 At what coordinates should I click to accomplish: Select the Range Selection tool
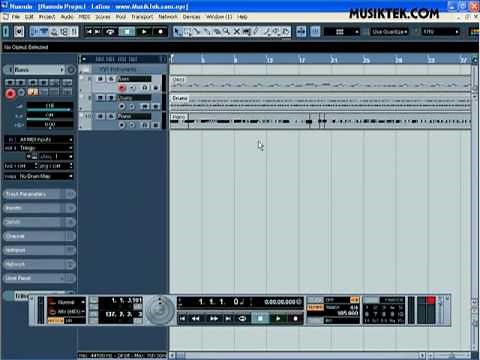187,32
